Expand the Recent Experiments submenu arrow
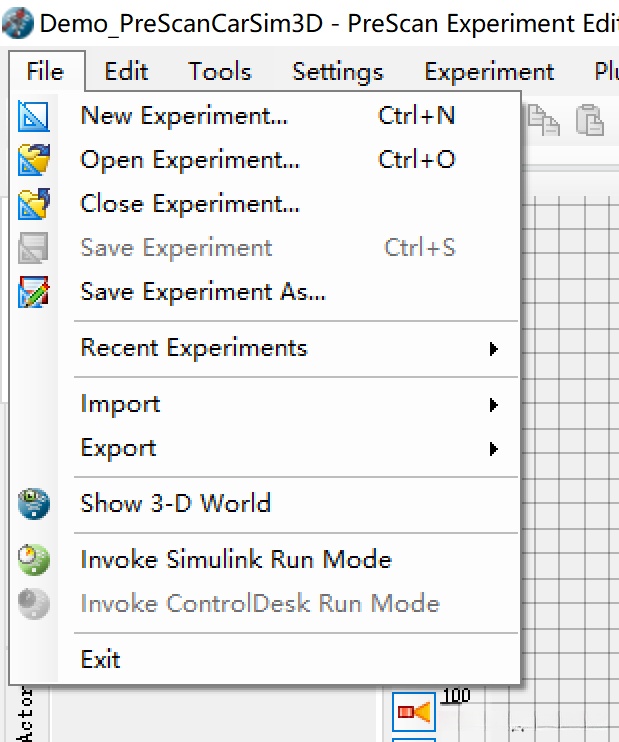 coord(493,349)
